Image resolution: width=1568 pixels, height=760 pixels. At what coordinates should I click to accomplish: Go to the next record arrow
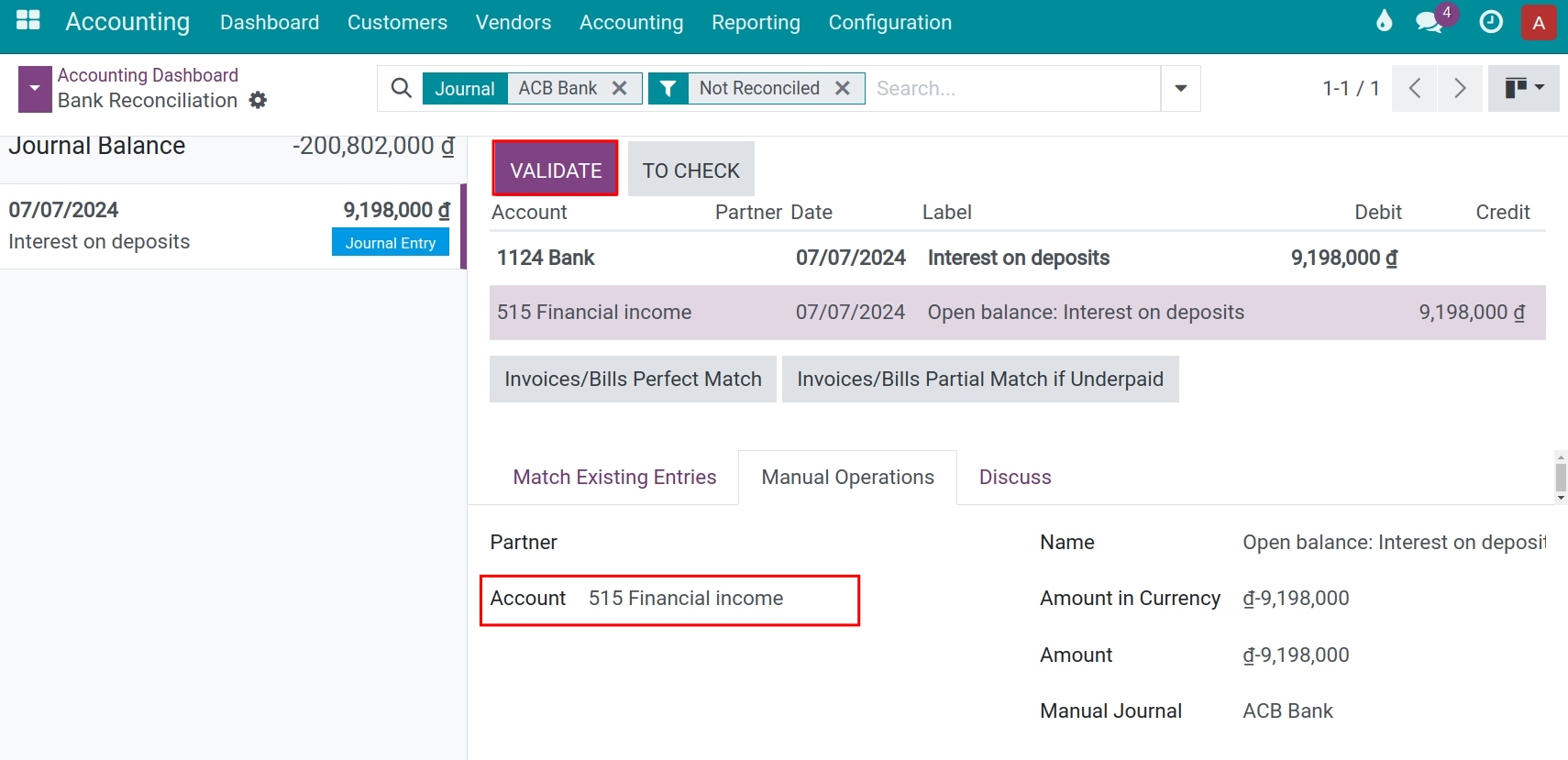point(1460,88)
